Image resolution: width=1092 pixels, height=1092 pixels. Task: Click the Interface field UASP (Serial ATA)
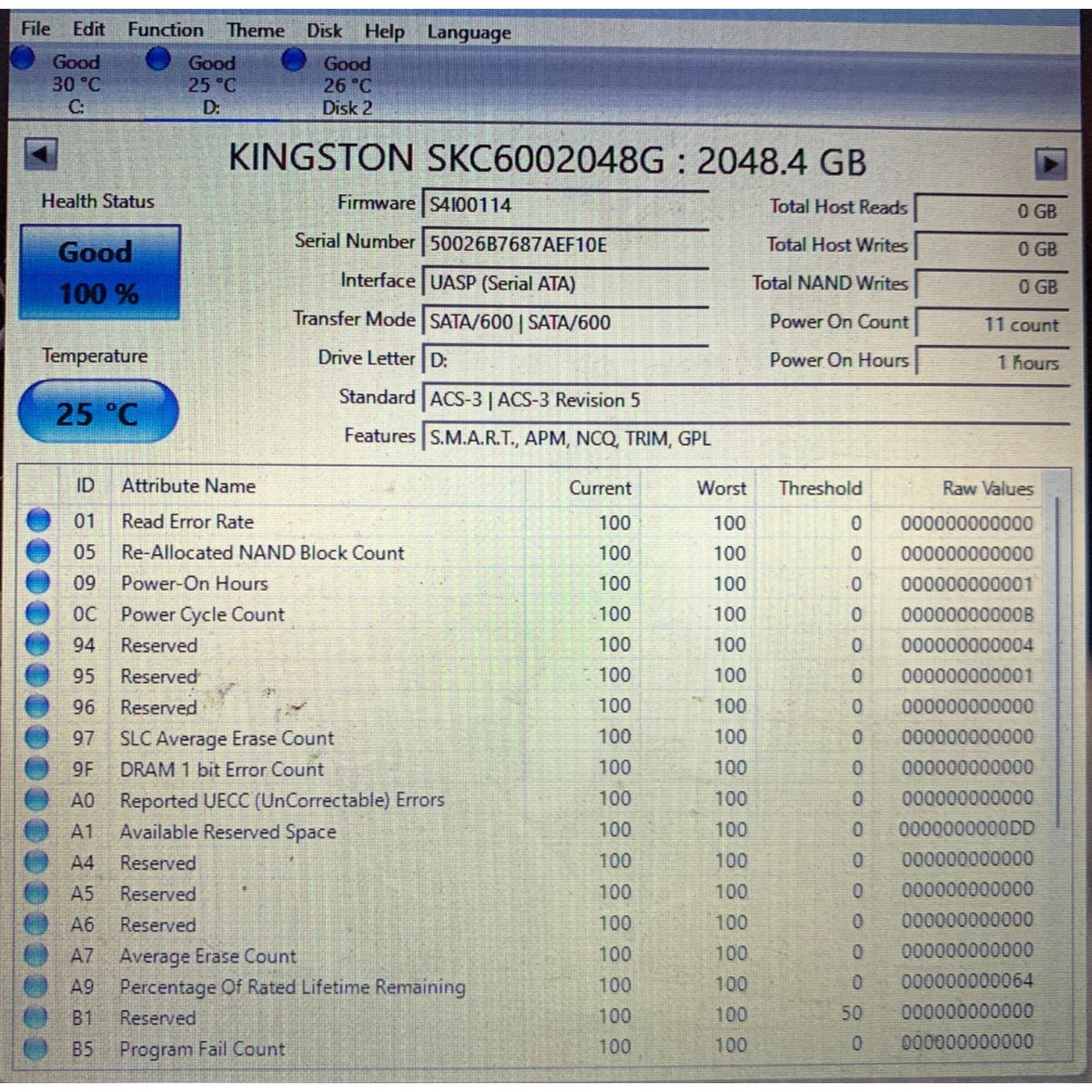[565, 282]
